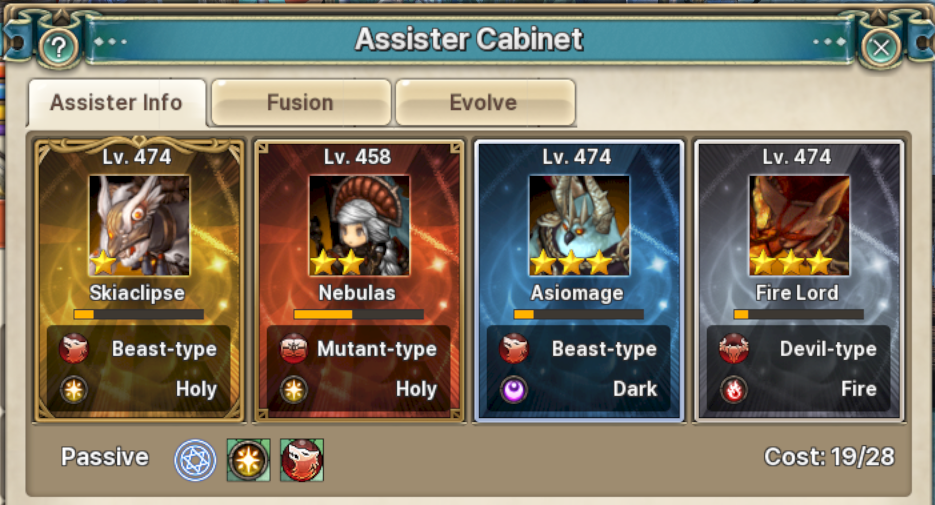This screenshot has height=505, width=935.
Task: Select the Nebulas portrait thumbnail
Action: pos(359,225)
